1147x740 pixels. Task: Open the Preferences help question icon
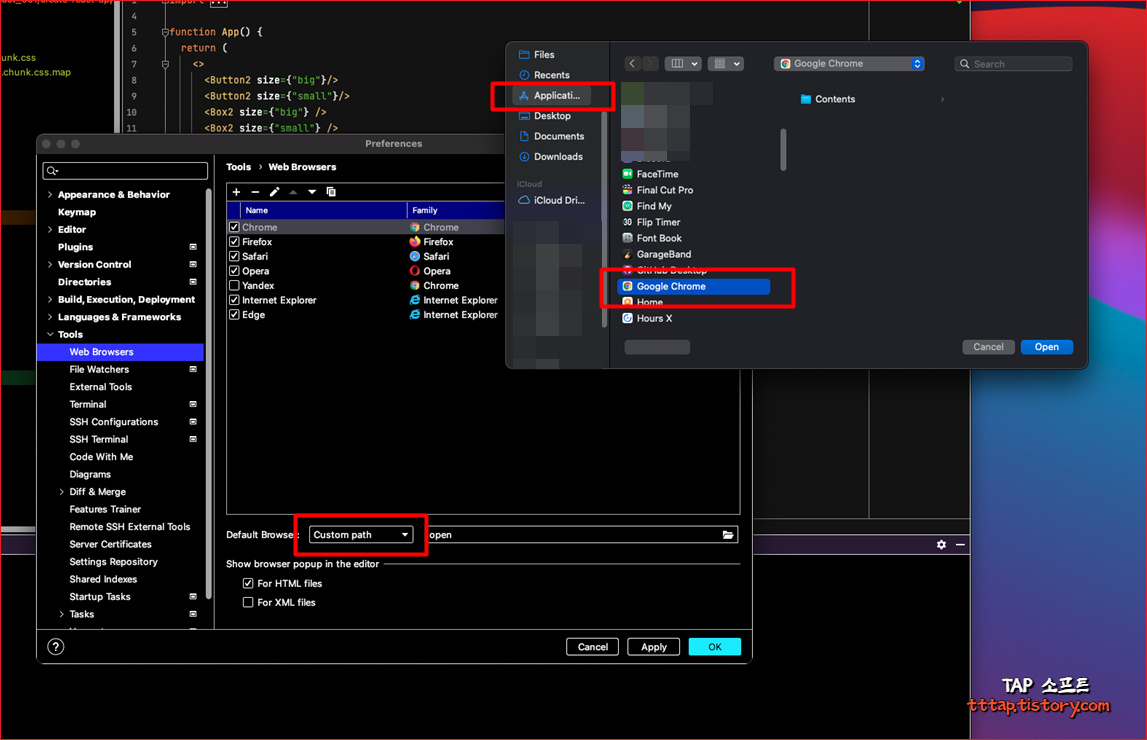click(x=56, y=646)
